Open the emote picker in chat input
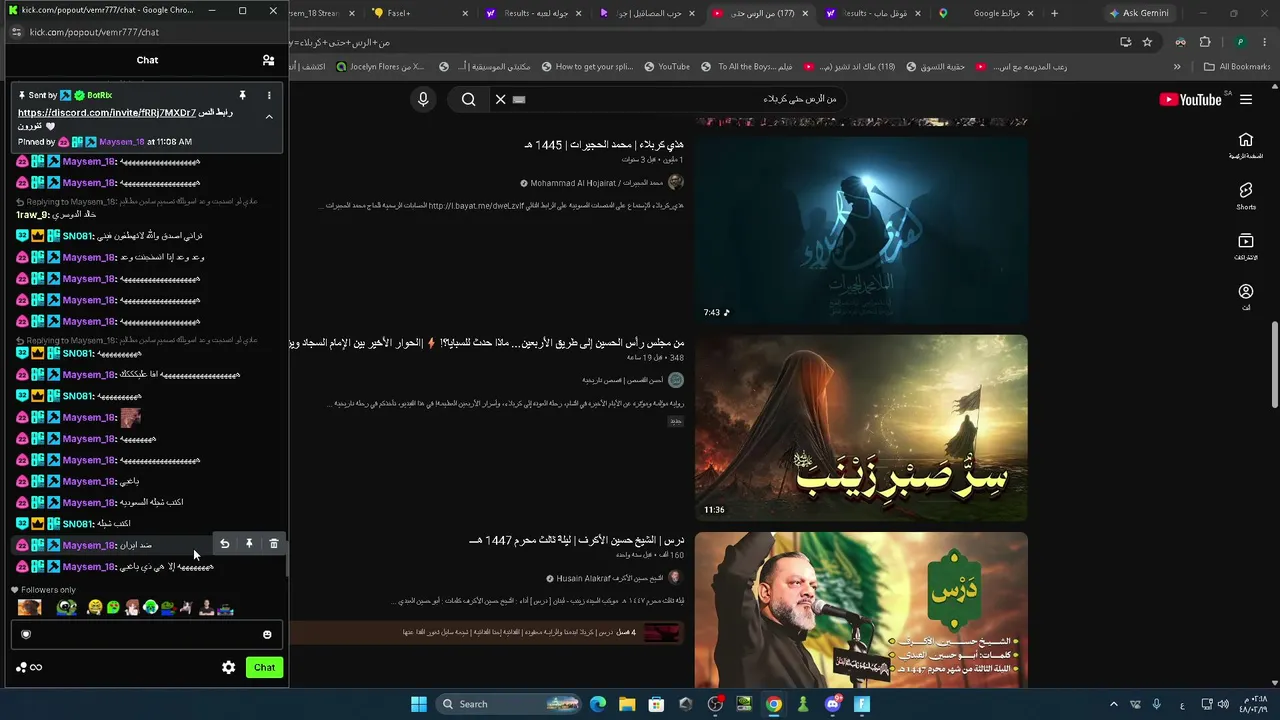 [x=267, y=634]
